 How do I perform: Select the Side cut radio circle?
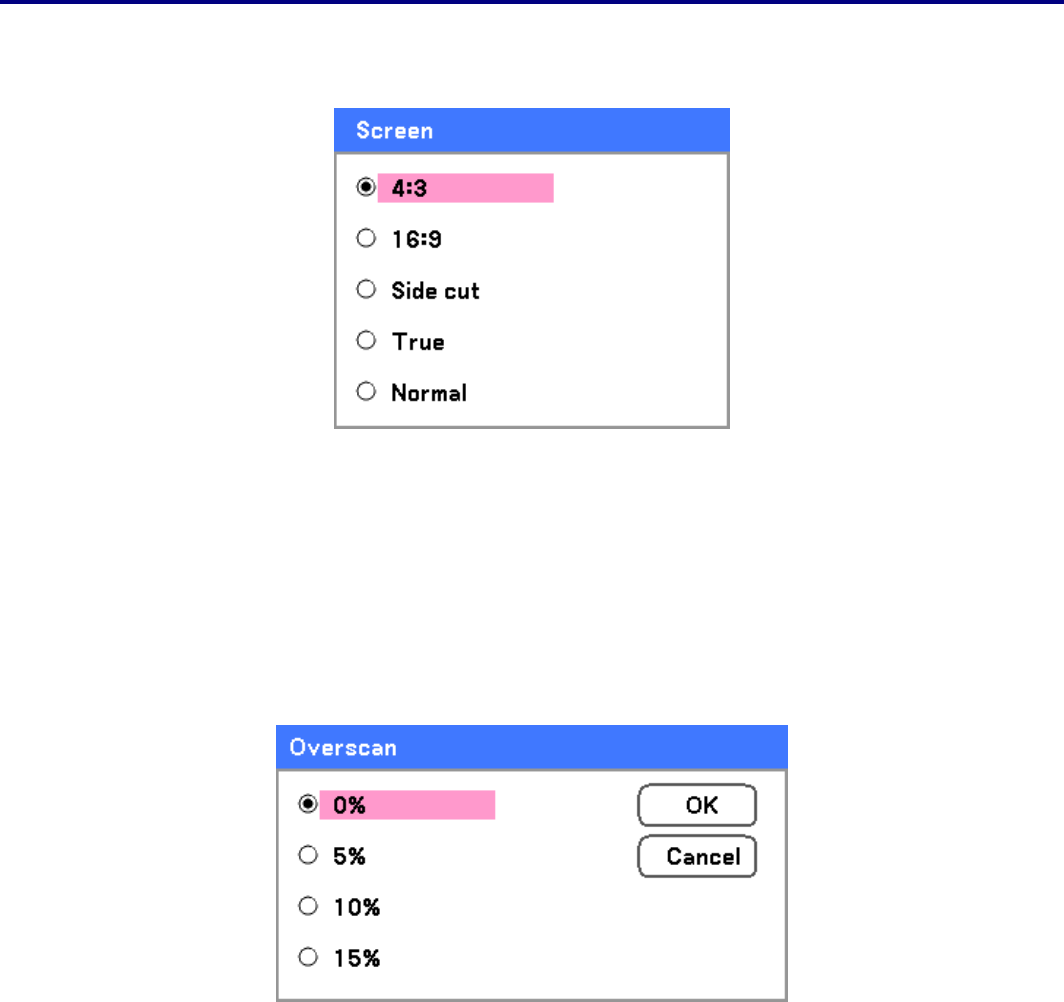point(367,290)
